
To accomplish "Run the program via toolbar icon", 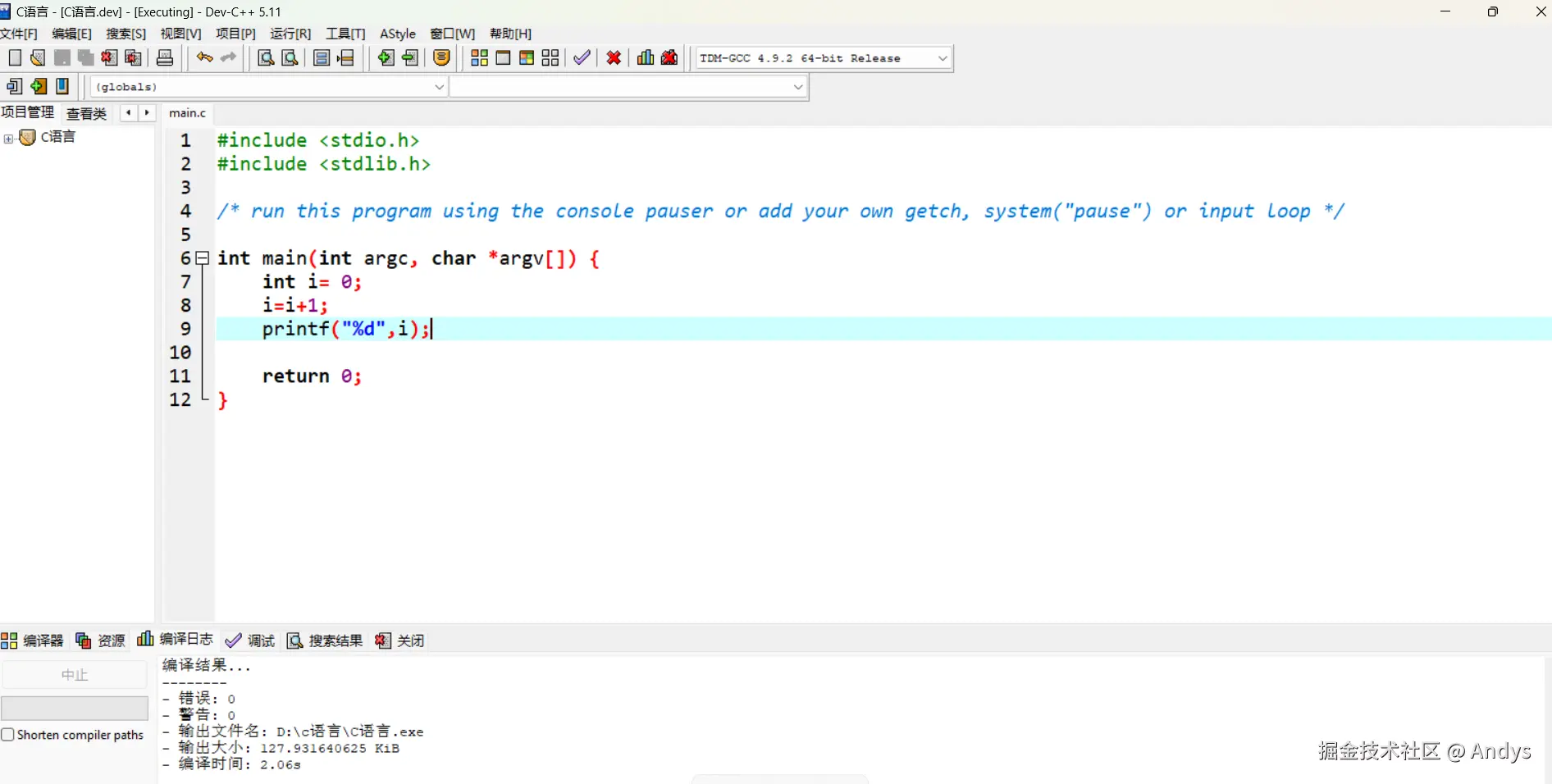I will [503, 57].
